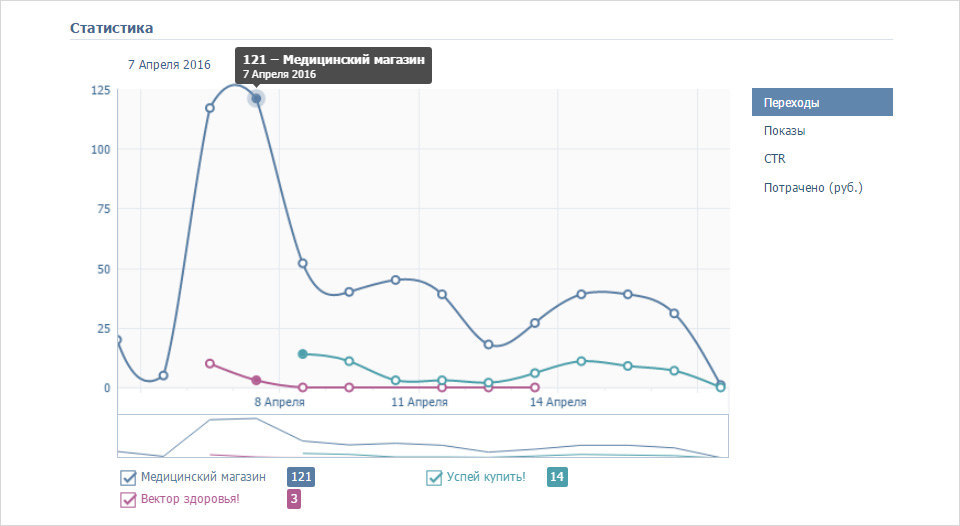Uncheck the Медицинский магазин series checkbox
The width and height of the screenshot is (960, 526).
click(128, 478)
